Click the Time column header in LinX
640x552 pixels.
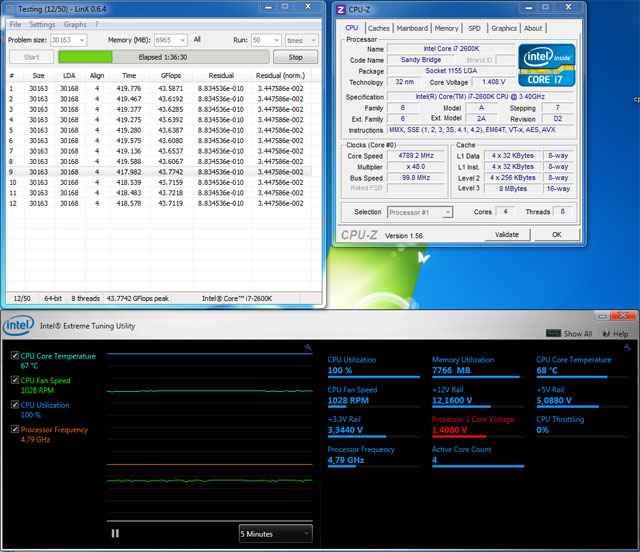point(129,76)
